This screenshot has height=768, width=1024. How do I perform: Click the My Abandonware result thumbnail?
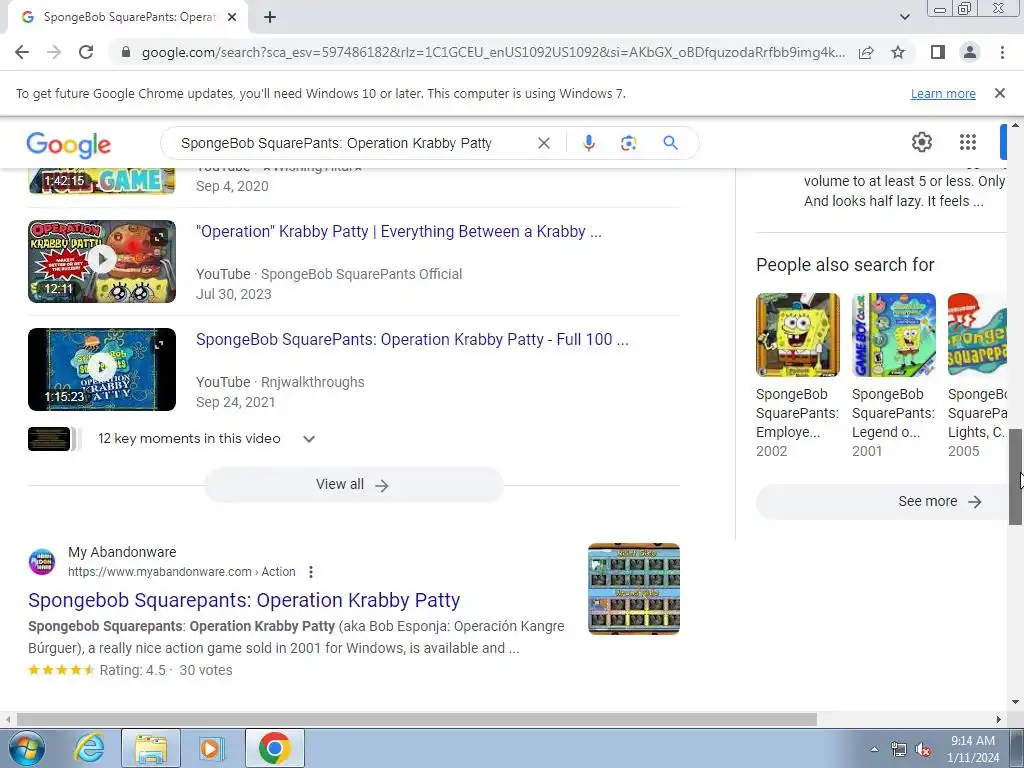633,588
